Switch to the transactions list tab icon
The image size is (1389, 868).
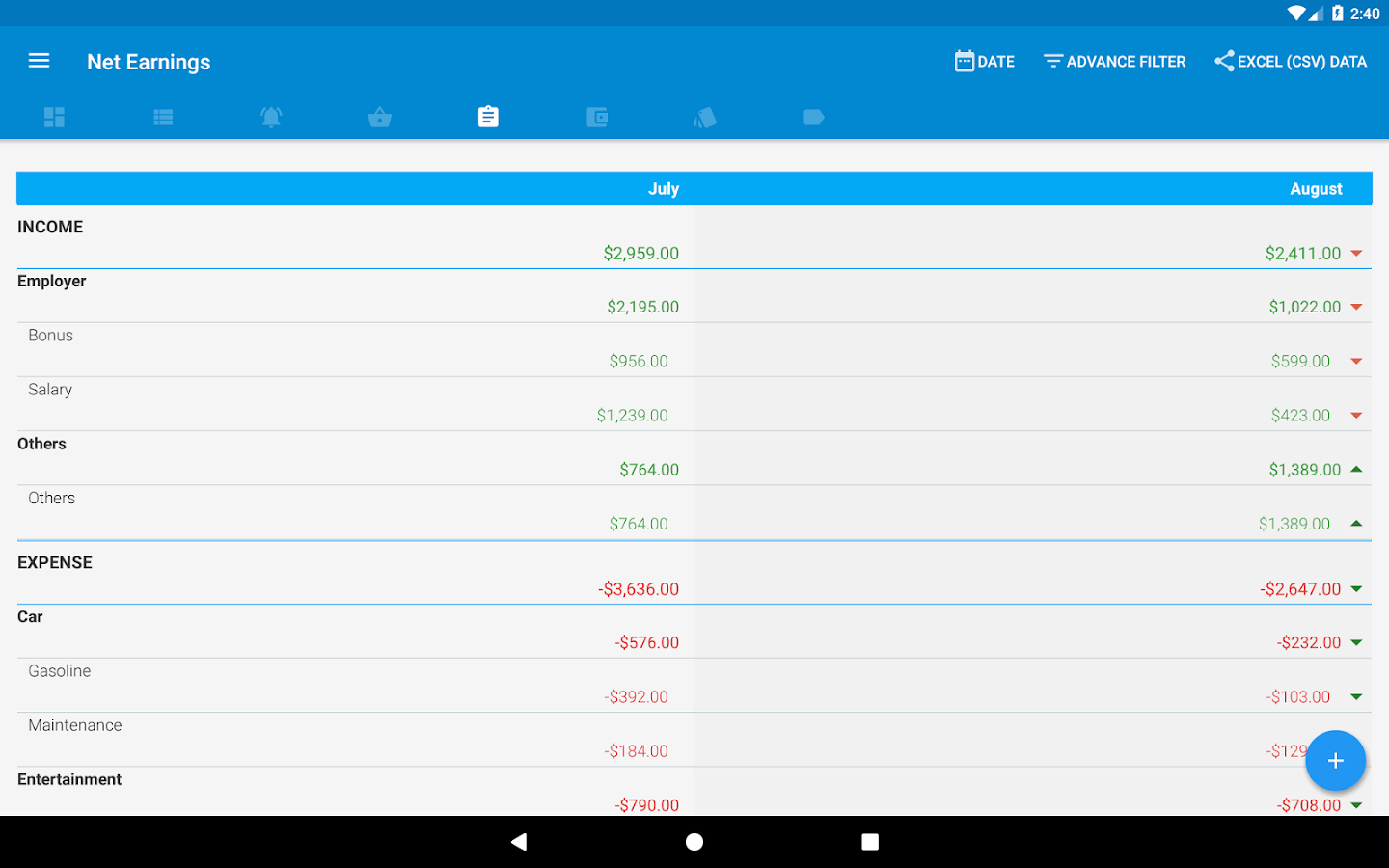pyautogui.click(x=163, y=117)
